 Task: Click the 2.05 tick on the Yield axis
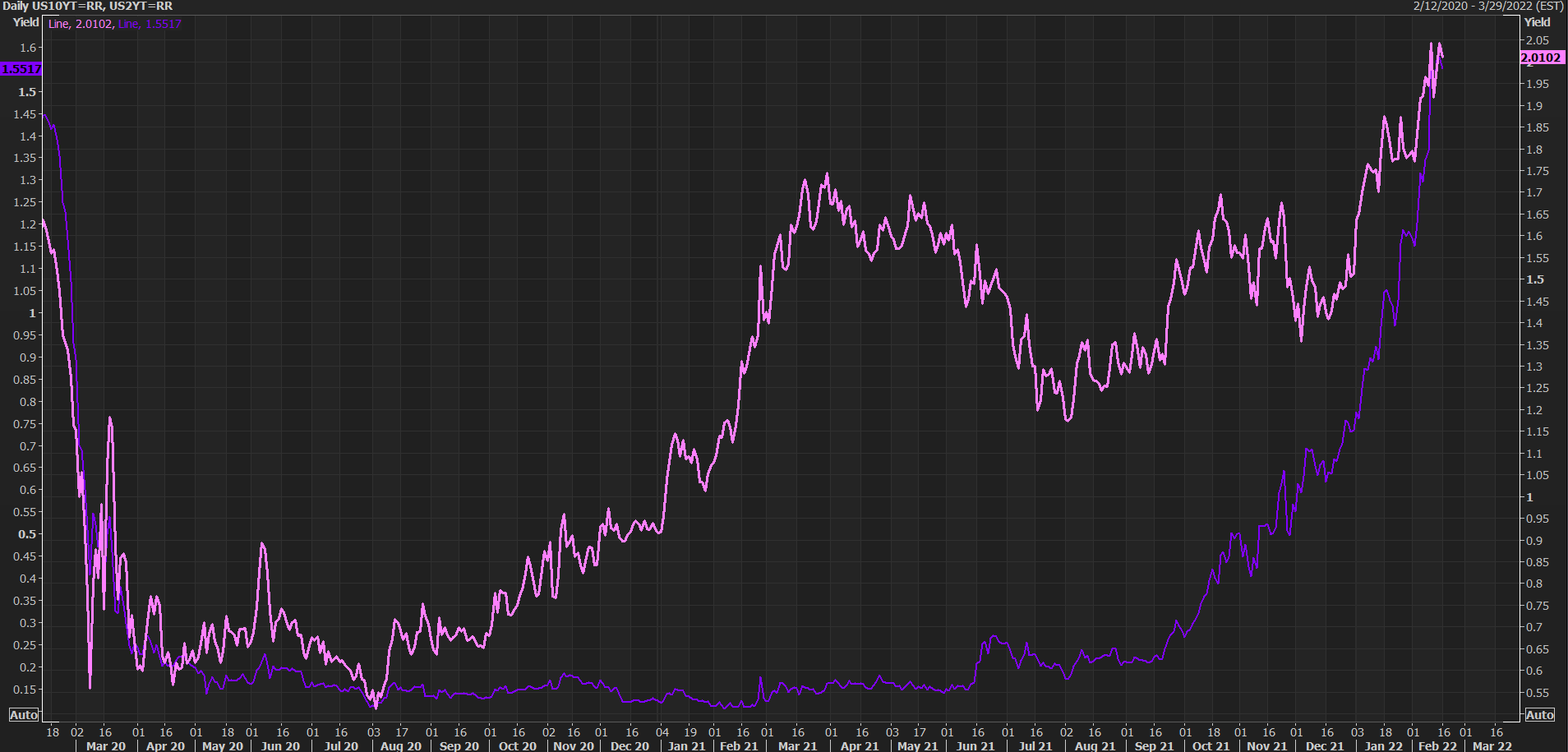click(1538, 40)
